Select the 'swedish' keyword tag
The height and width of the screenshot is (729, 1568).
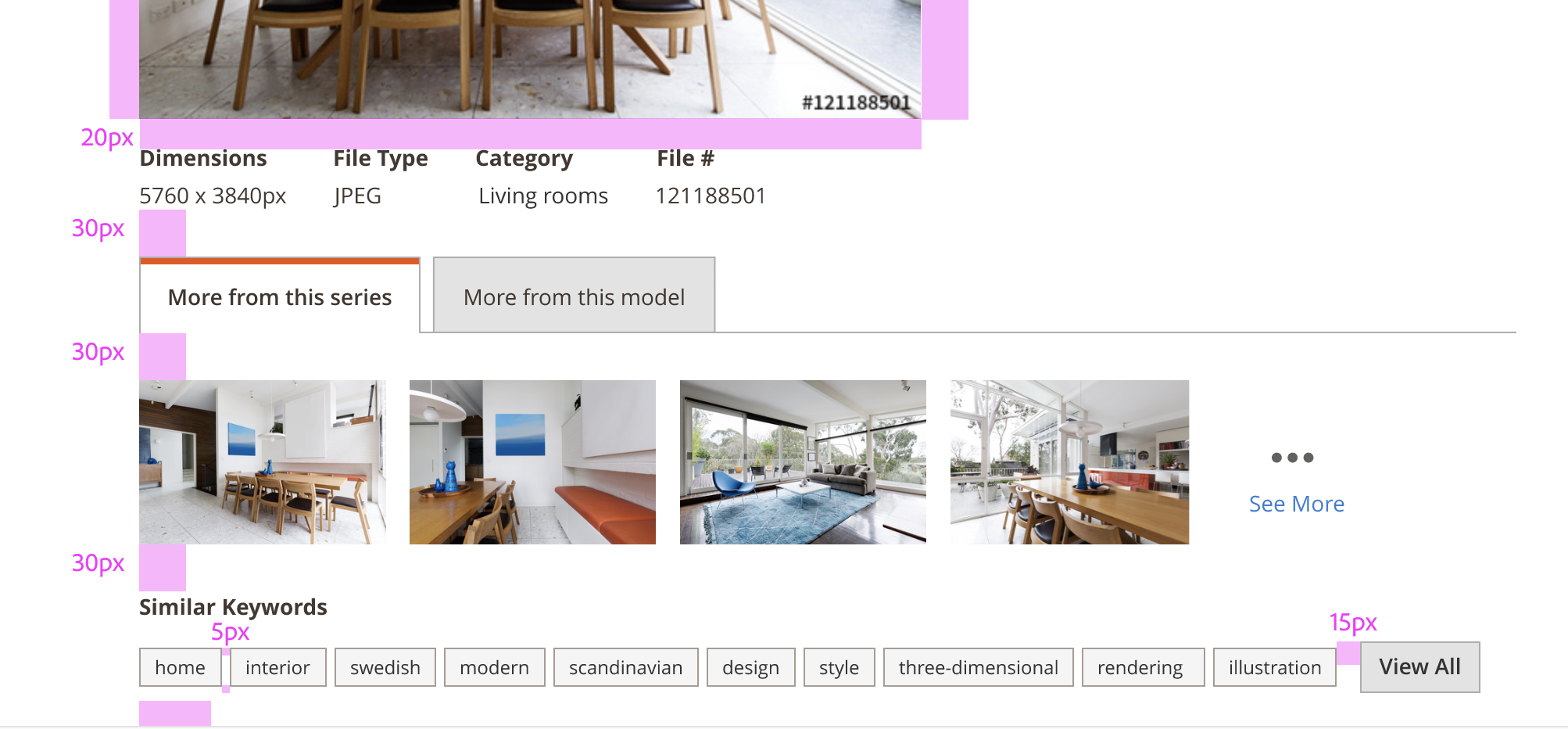(385, 667)
